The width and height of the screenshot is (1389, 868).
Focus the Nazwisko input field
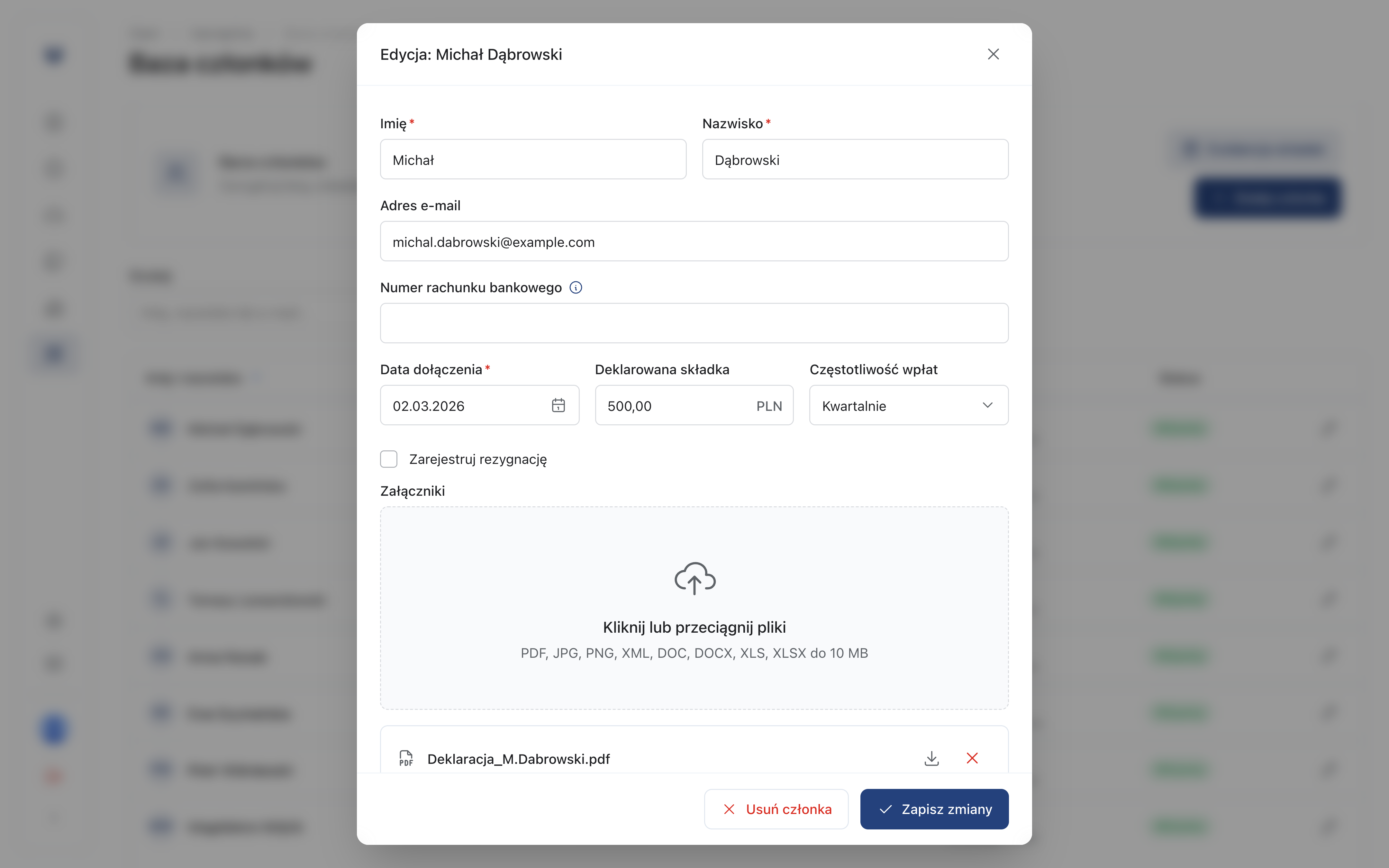click(855, 159)
